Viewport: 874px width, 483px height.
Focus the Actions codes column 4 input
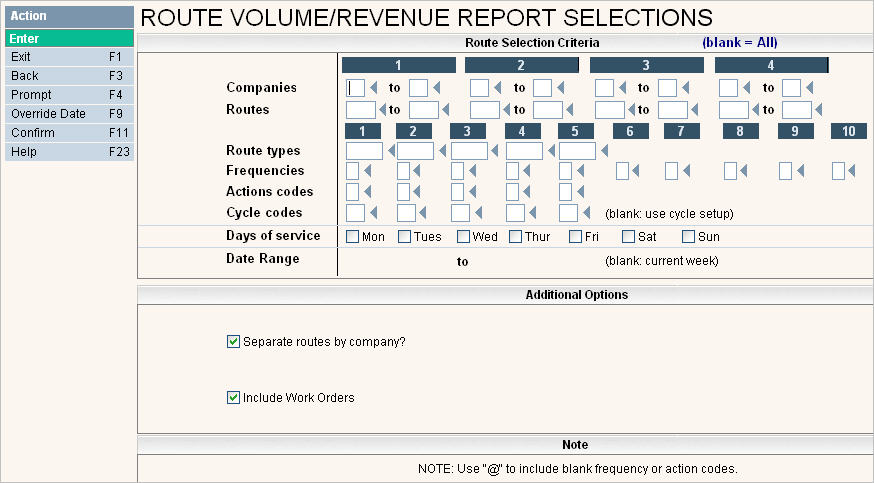click(512, 192)
